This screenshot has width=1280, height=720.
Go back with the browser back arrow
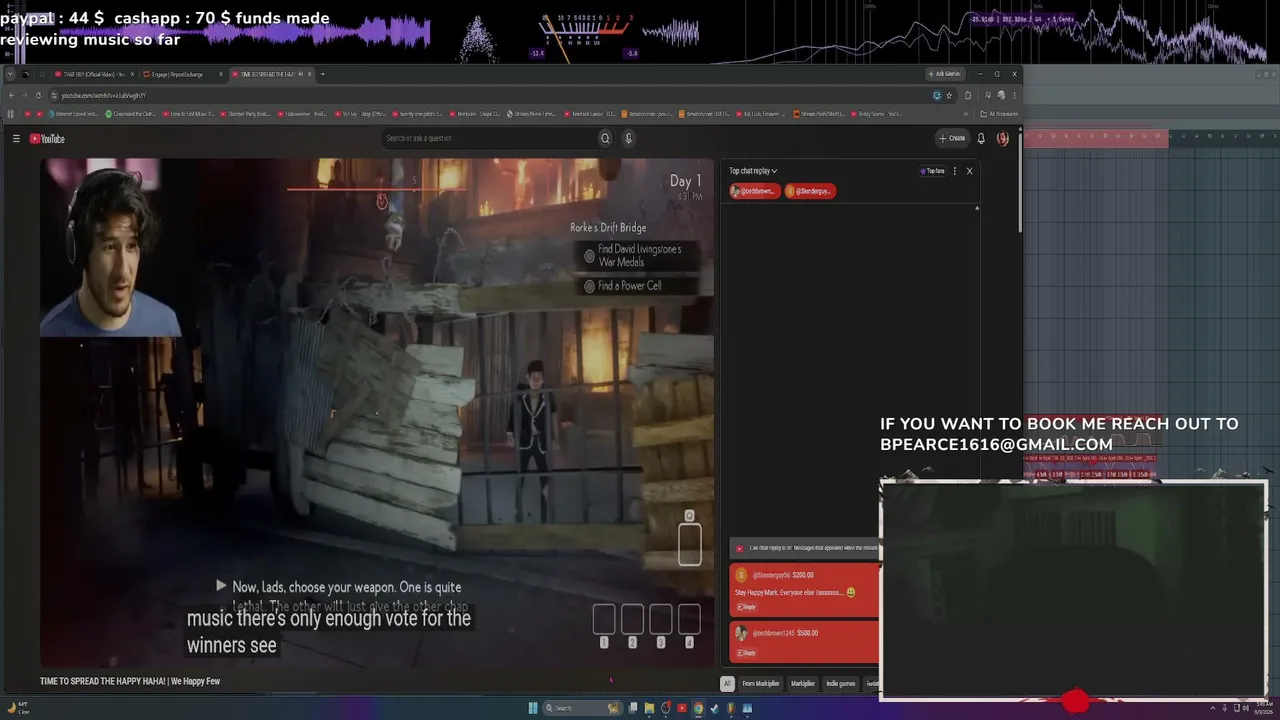click(11, 95)
